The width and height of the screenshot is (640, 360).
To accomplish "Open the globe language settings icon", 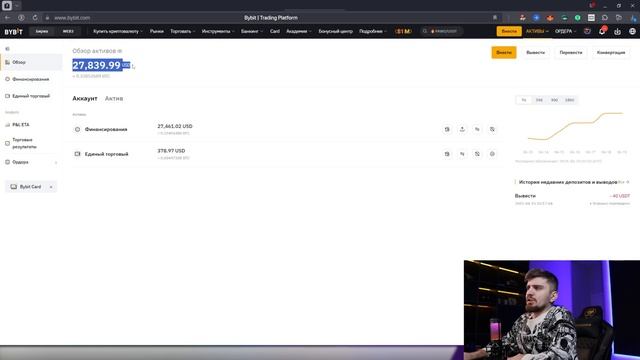I will 632,31.
